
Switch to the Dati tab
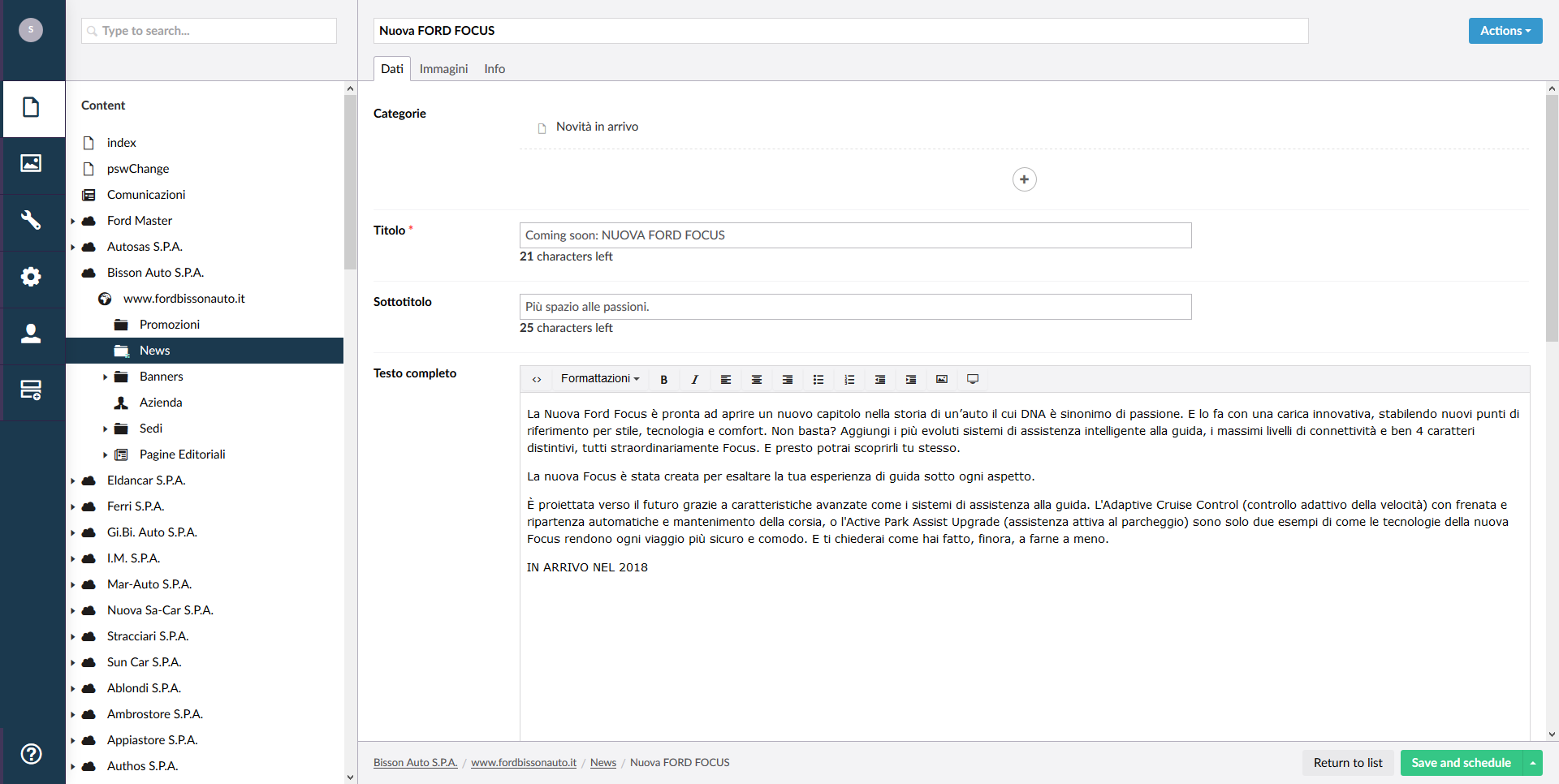(x=392, y=69)
